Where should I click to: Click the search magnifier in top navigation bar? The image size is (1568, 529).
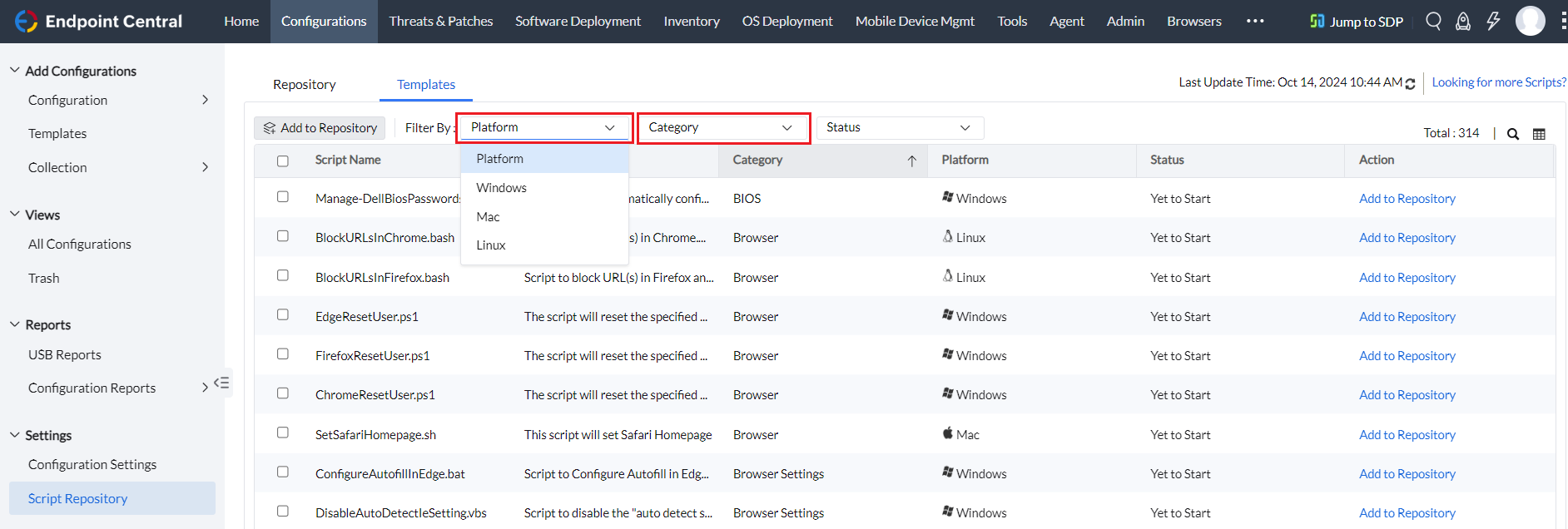[1433, 21]
